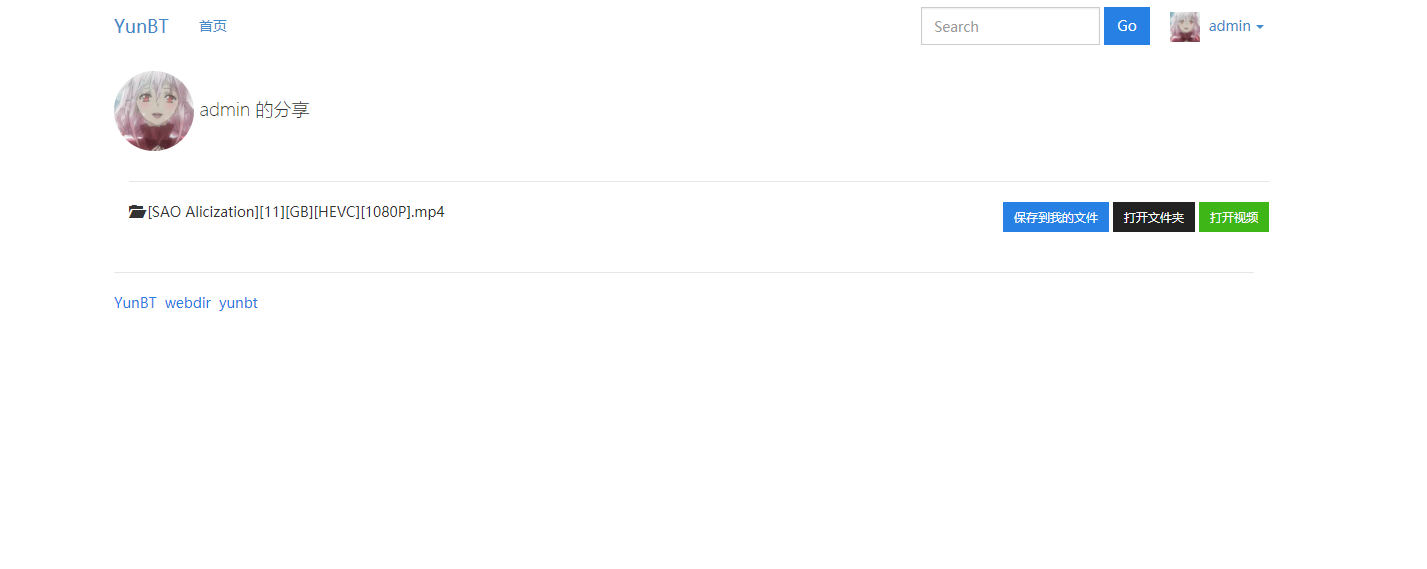Focus the Search input field

[x=1010, y=26]
